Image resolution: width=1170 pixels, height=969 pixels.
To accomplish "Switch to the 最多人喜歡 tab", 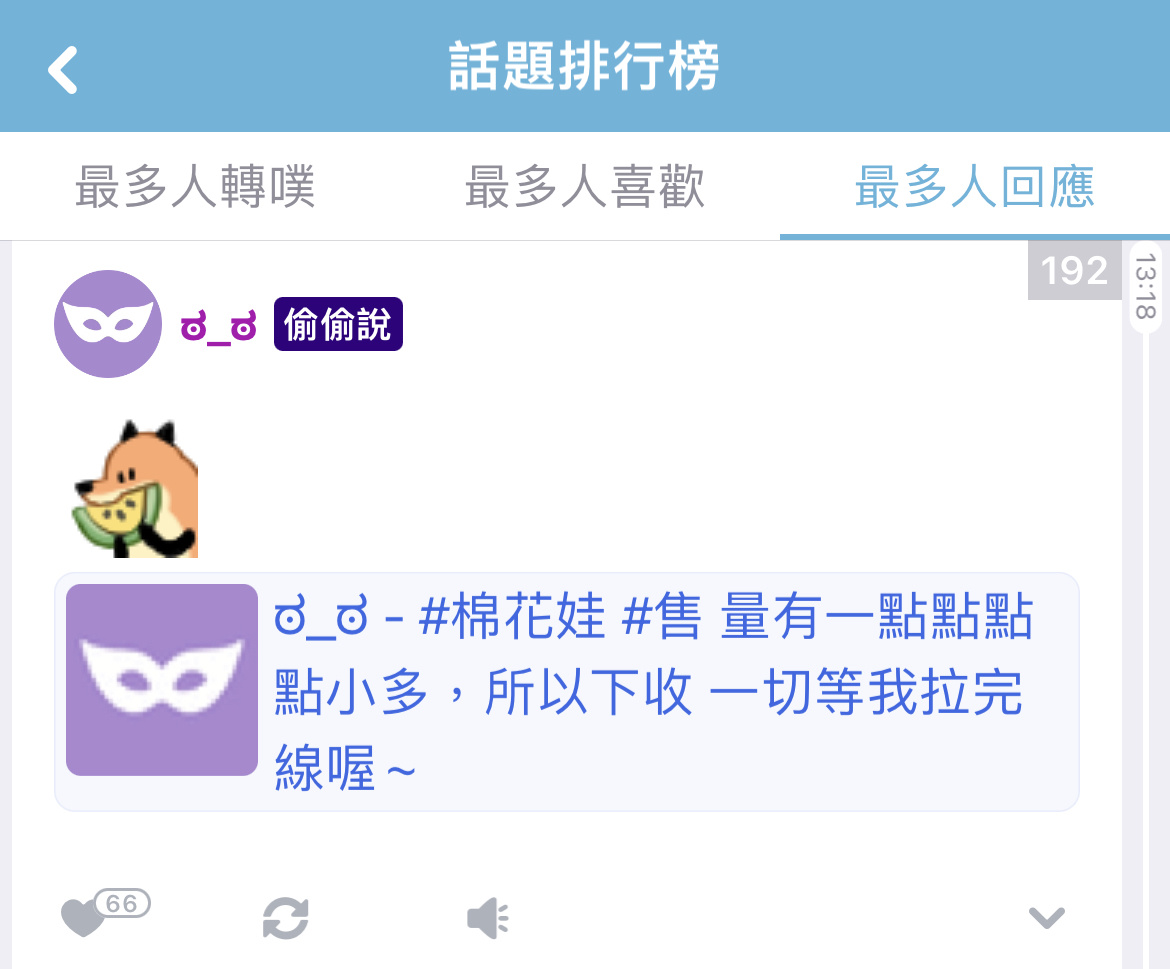I will 585,186.
